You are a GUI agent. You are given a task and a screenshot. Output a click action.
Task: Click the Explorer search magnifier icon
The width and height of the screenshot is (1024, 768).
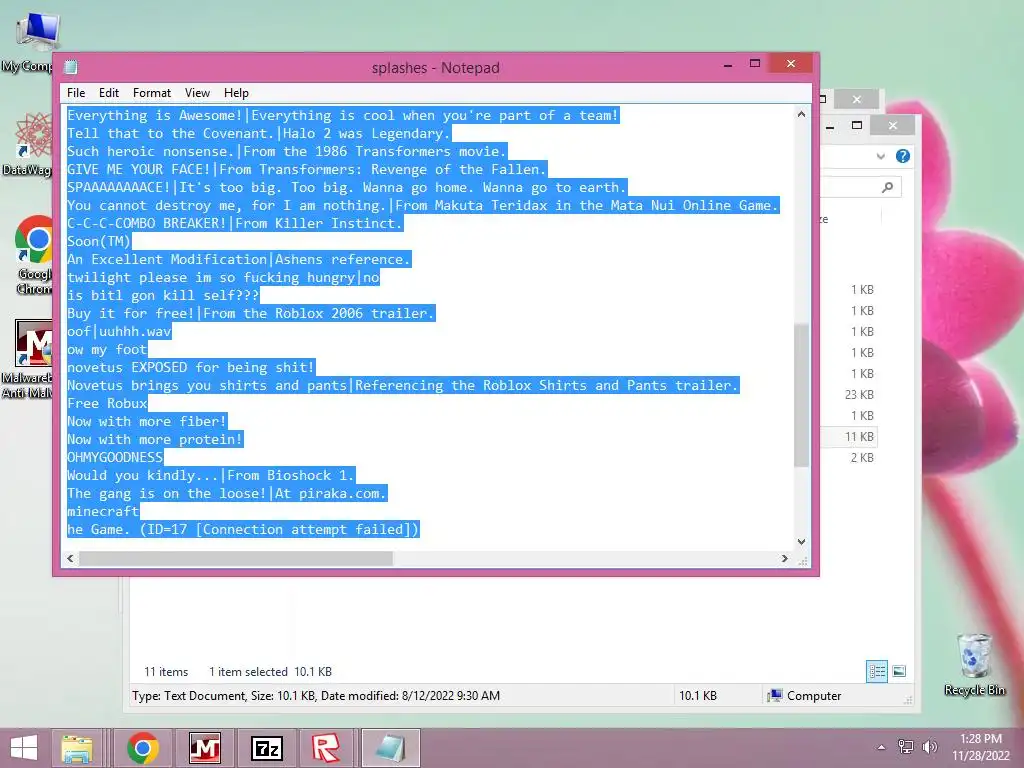[x=888, y=187]
